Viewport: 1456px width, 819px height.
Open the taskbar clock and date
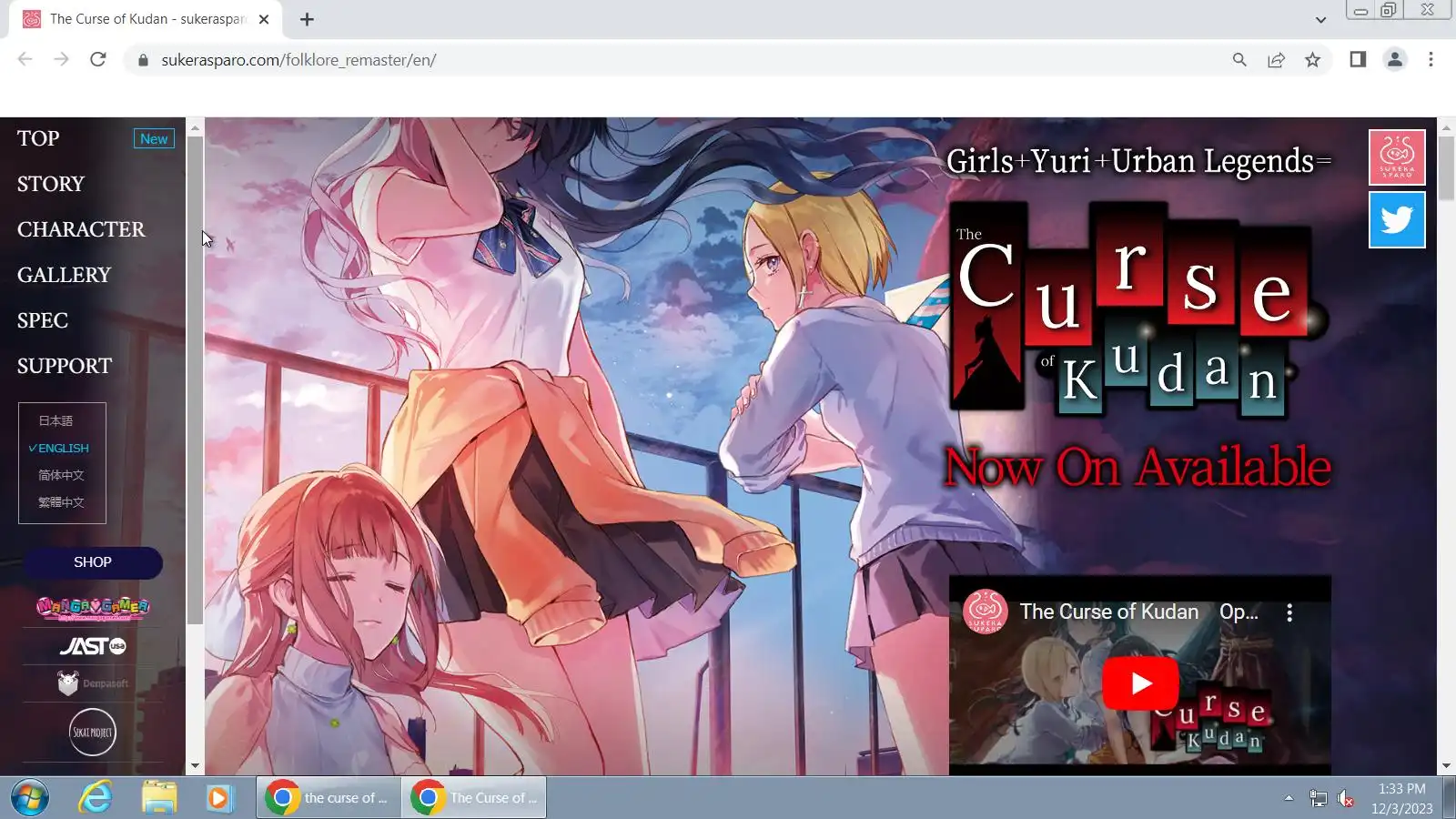point(1401,798)
